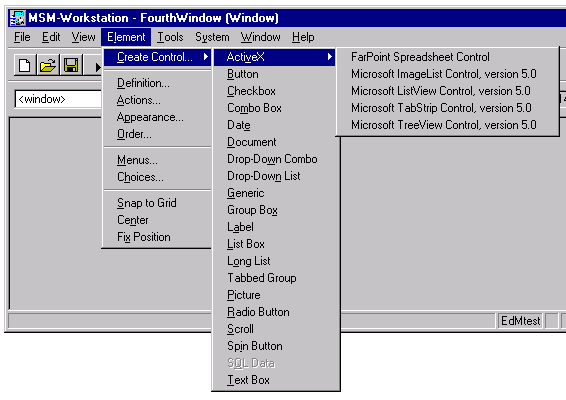This screenshot has height=400, width=566.
Task: Click the MSM-Workstation title bar app icon
Action: [17, 18]
